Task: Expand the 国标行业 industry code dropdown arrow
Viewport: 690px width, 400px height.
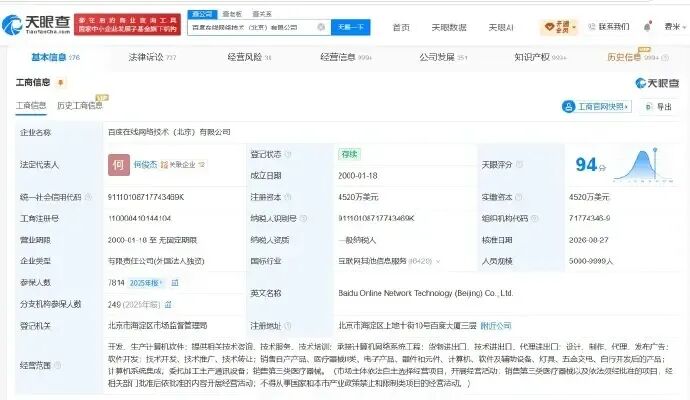Action: (x=438, y=261)
